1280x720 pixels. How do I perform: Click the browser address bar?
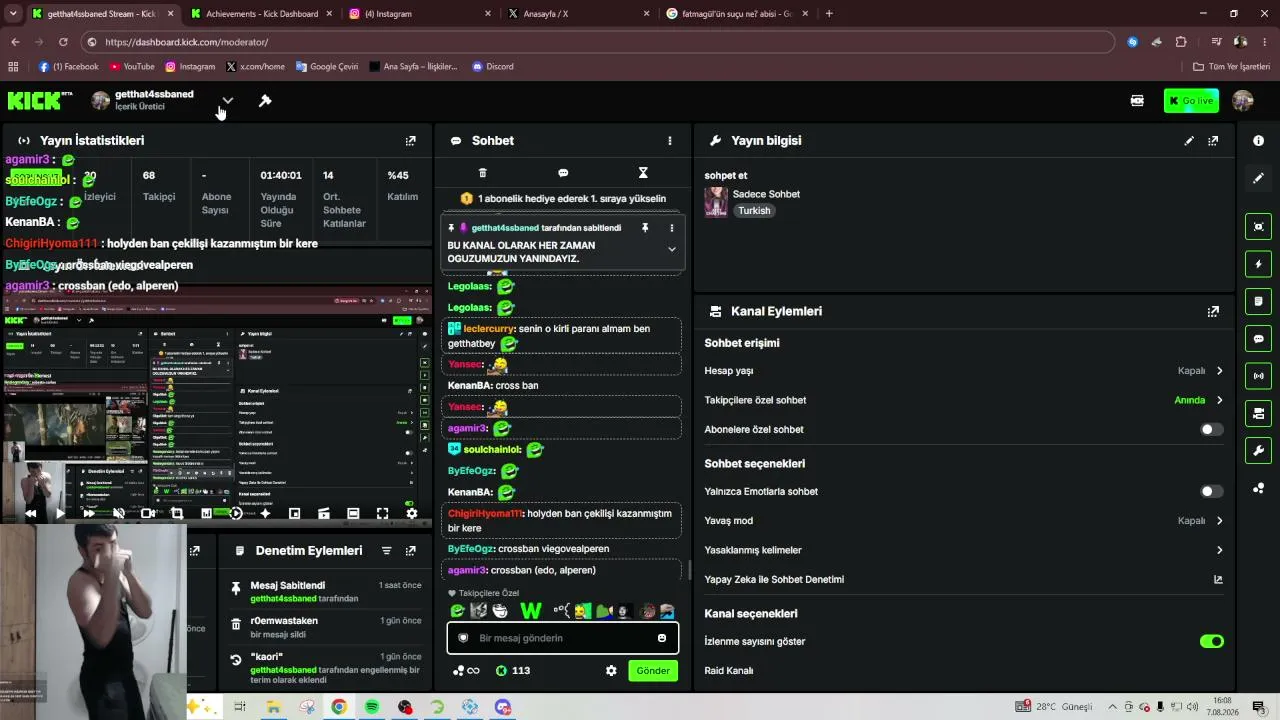click(598, 42)
